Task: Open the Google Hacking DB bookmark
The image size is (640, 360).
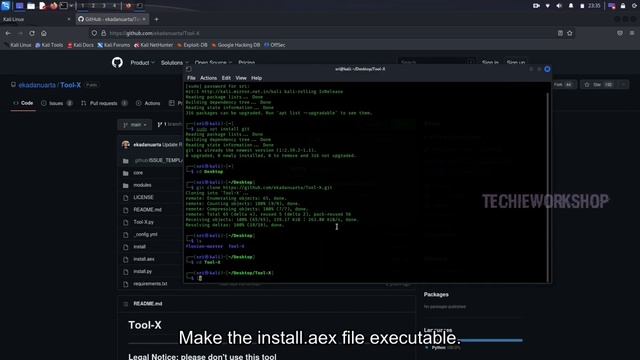Action: (236, 45)
